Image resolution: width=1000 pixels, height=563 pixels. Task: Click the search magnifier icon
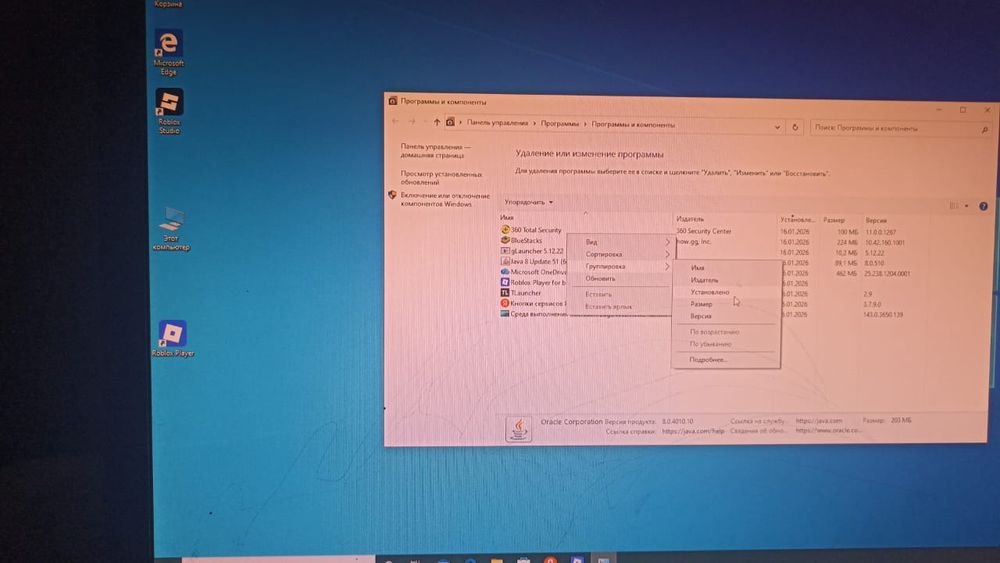pyautogui.click(x=984, y=129)
